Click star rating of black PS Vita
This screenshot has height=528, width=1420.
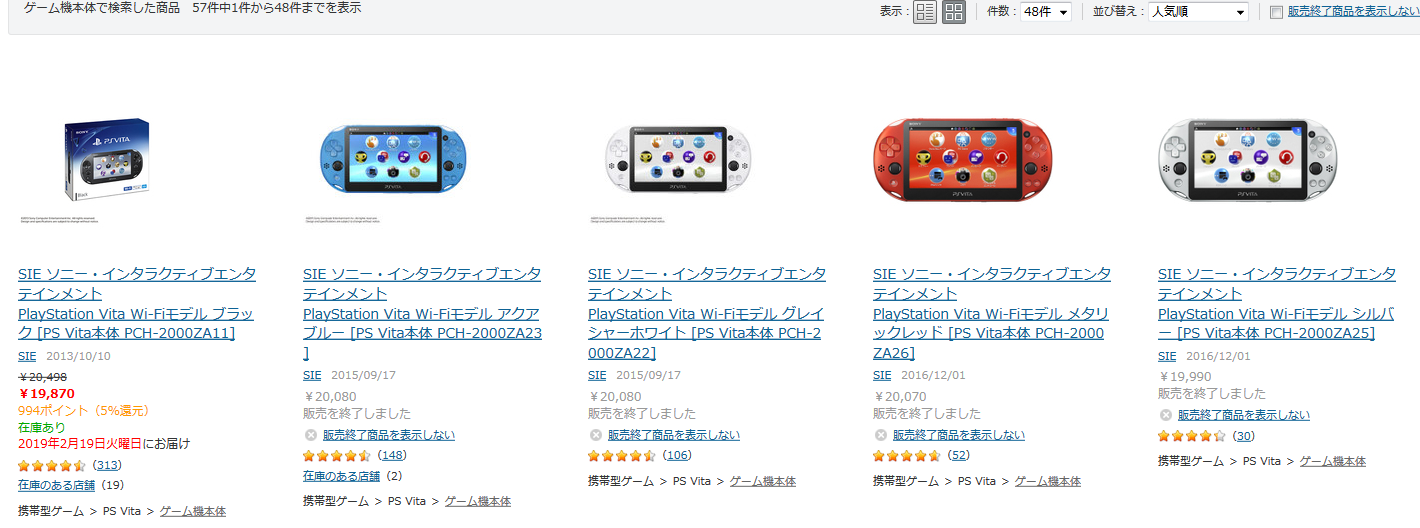pyautogui.click(x=52, y=465)
